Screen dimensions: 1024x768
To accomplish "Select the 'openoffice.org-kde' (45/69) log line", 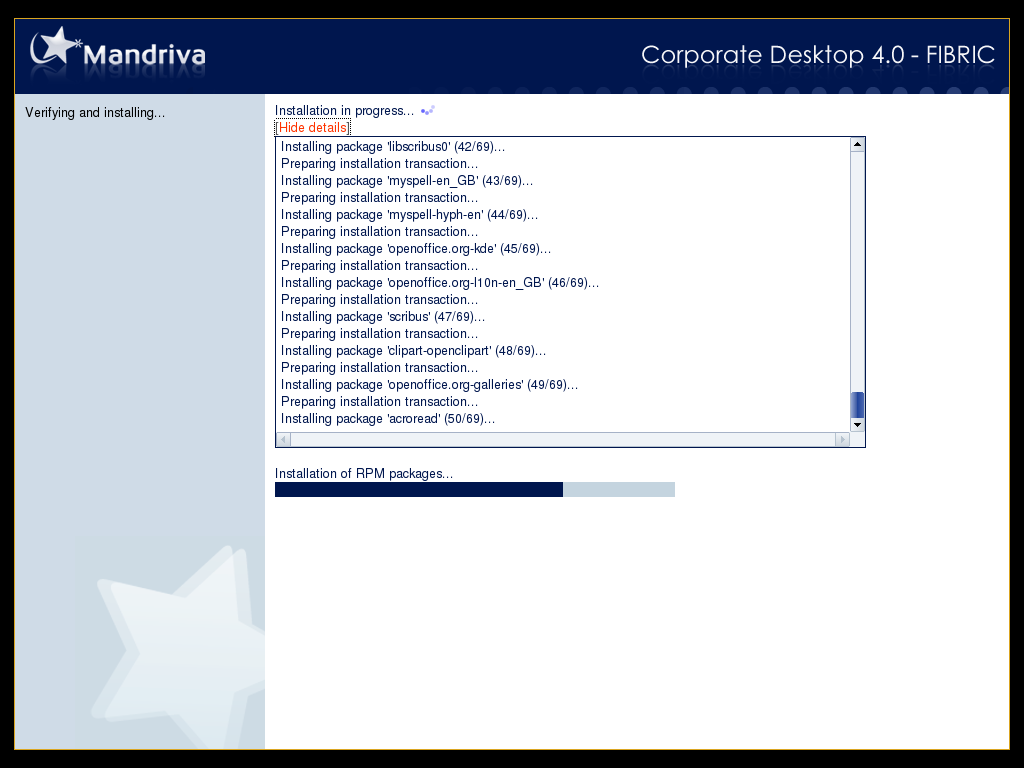I will click(416, 248).
